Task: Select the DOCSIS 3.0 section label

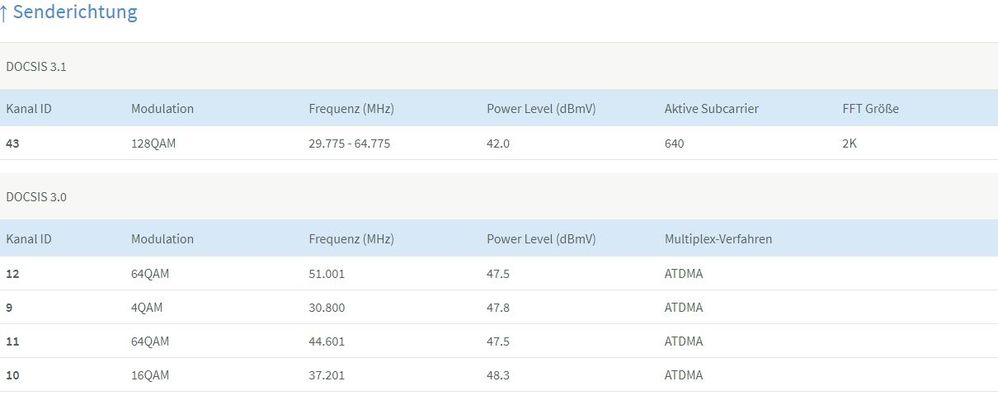Action: [36, 197]
